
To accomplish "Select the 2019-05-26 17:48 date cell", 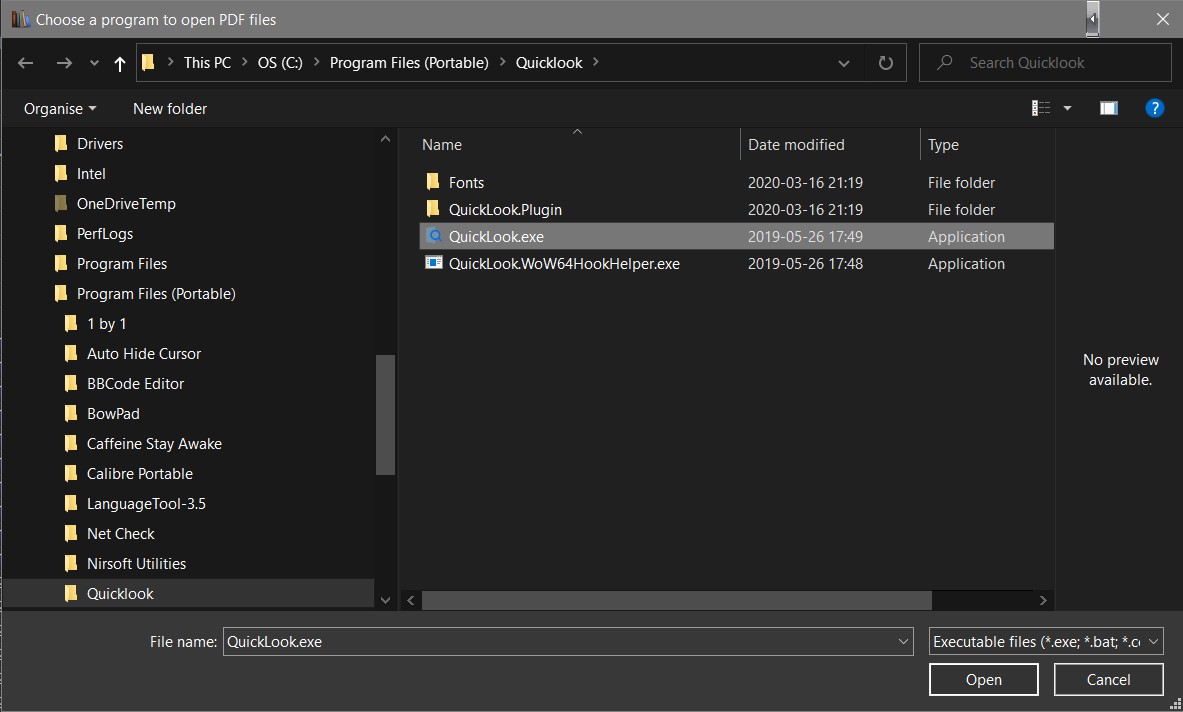I will 805,264.
